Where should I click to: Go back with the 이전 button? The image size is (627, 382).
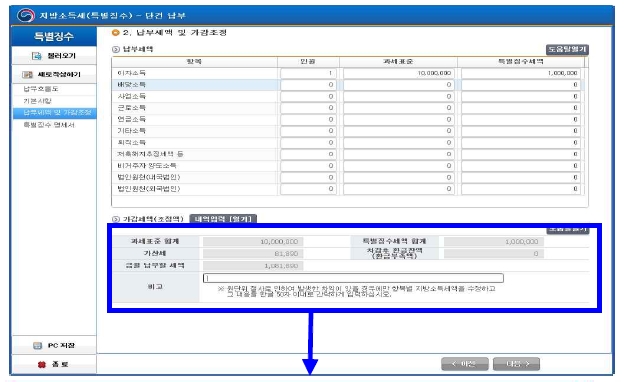[465, 364]
